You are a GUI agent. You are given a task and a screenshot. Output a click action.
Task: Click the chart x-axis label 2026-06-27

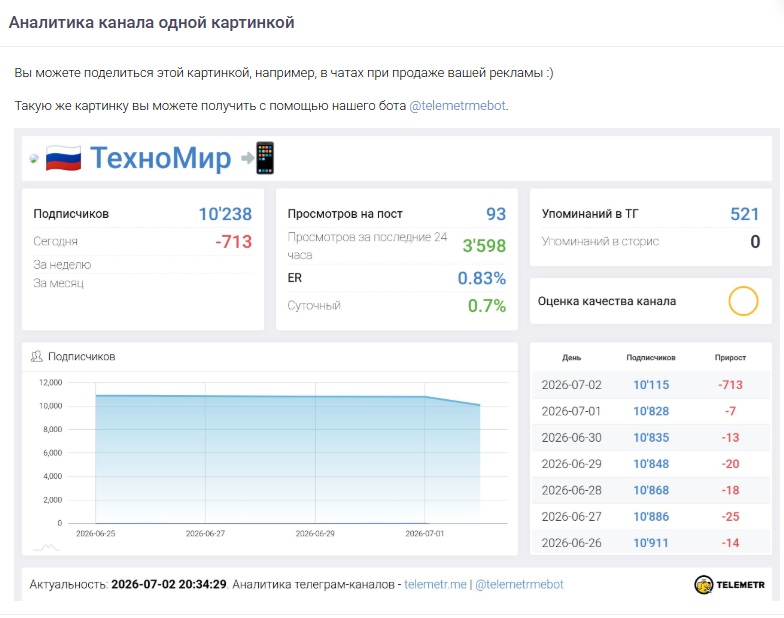coord(205,534)
